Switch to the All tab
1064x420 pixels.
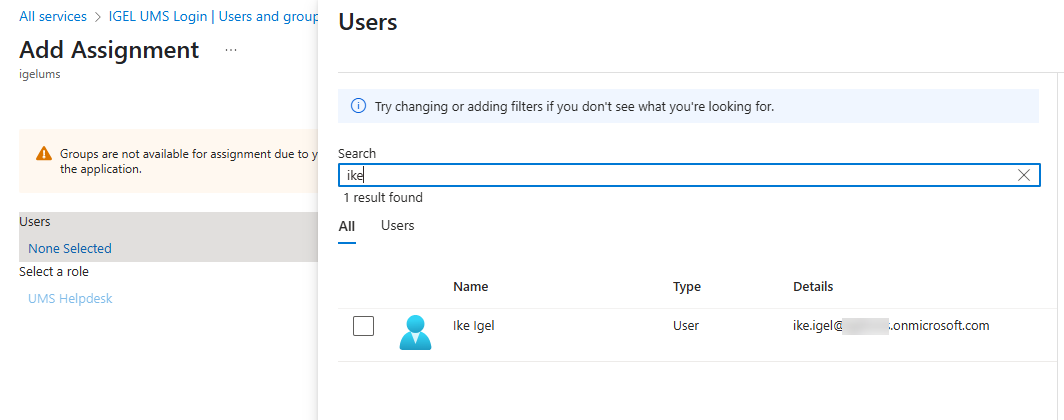pyautogui.click(x=346, y=226)
